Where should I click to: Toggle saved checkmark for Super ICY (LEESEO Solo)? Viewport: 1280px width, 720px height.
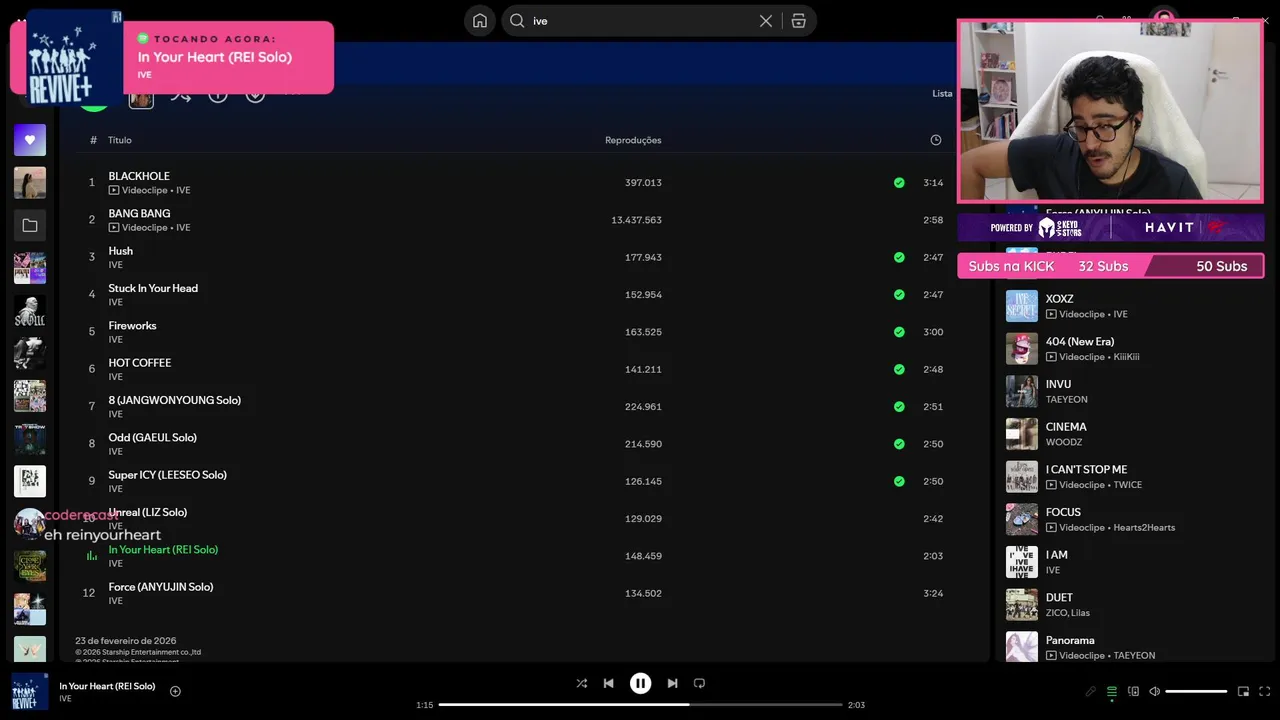click(x=899, y=481)
